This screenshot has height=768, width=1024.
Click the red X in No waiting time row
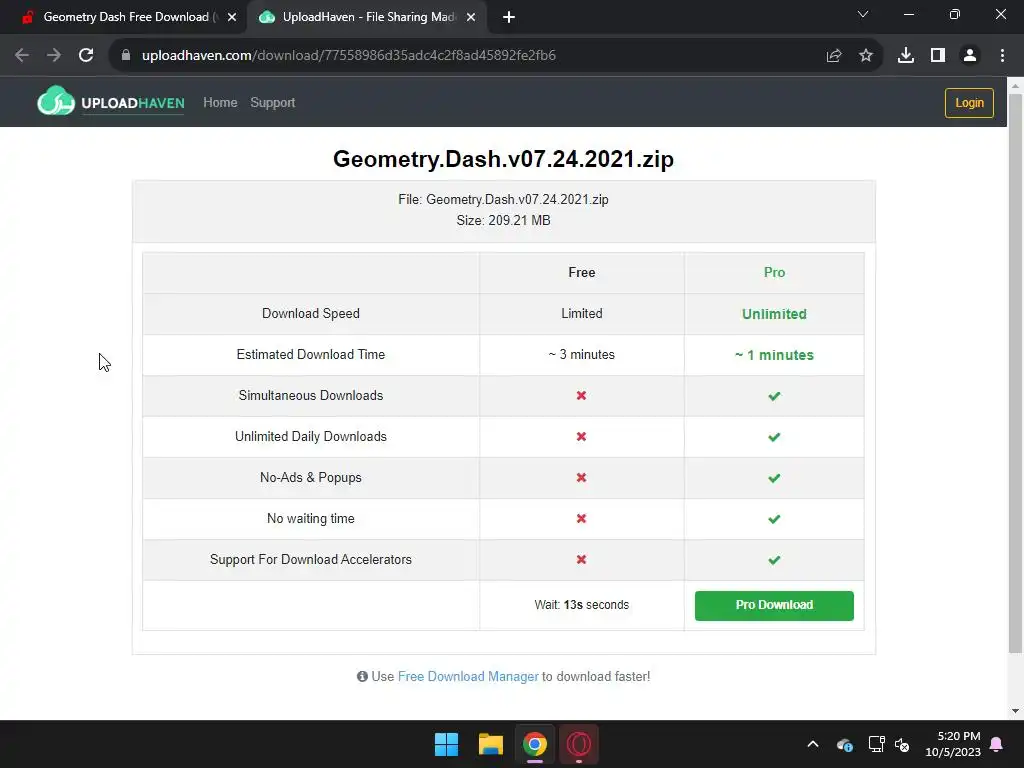[x=581, y=519]
